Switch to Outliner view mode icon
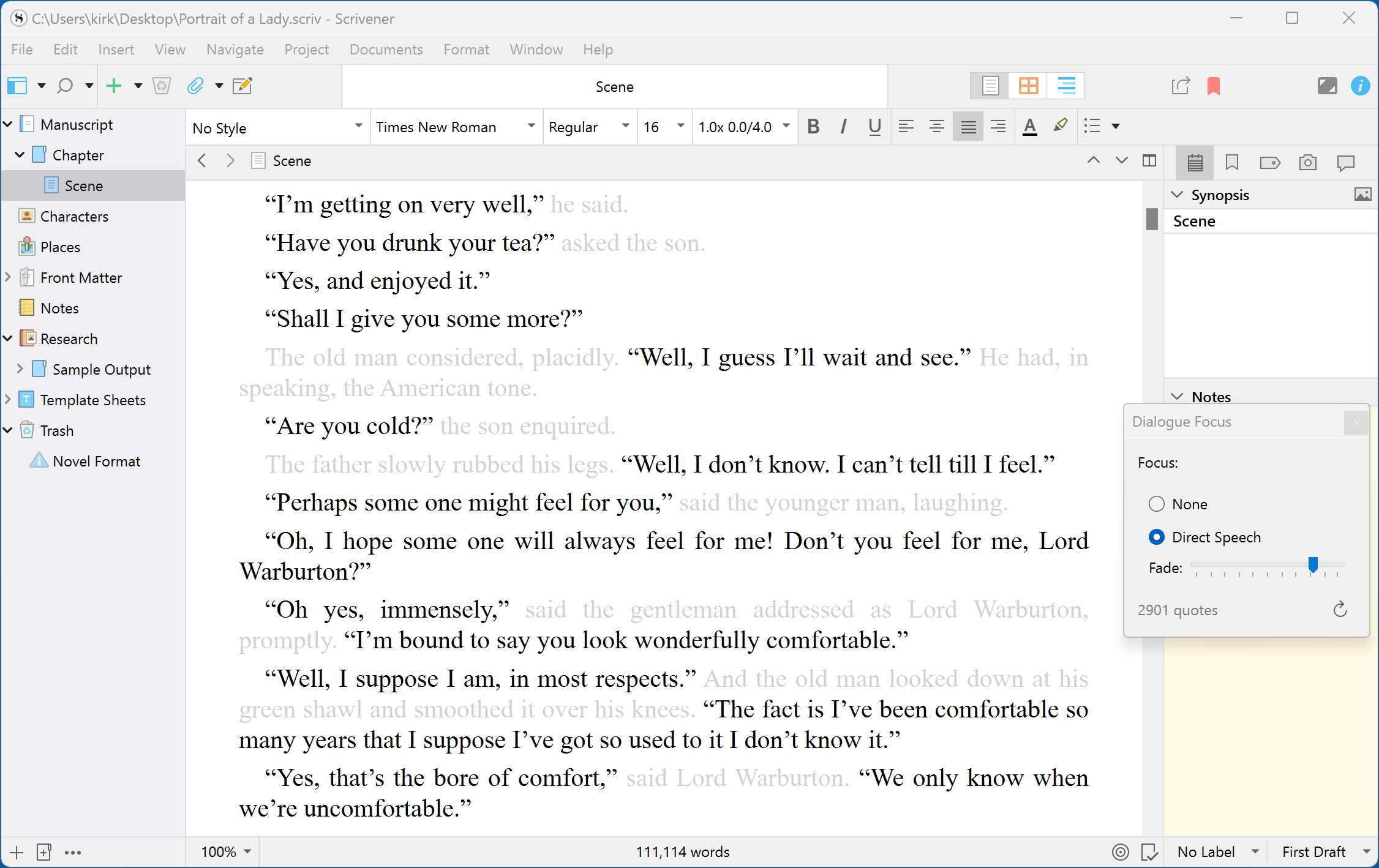Image resolution: width=1379 pixels, height=868 pixels. coord(1066,86)
